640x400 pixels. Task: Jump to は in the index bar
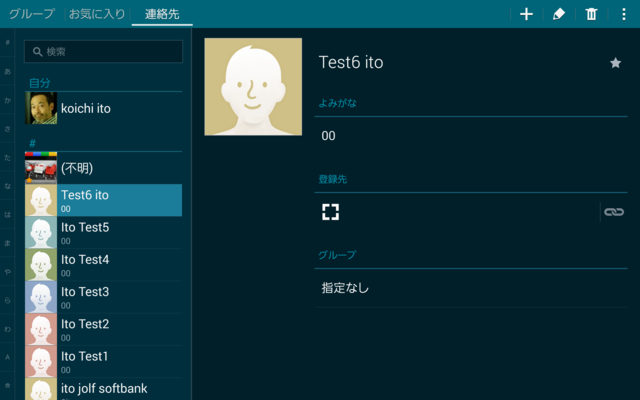point(7,214)
